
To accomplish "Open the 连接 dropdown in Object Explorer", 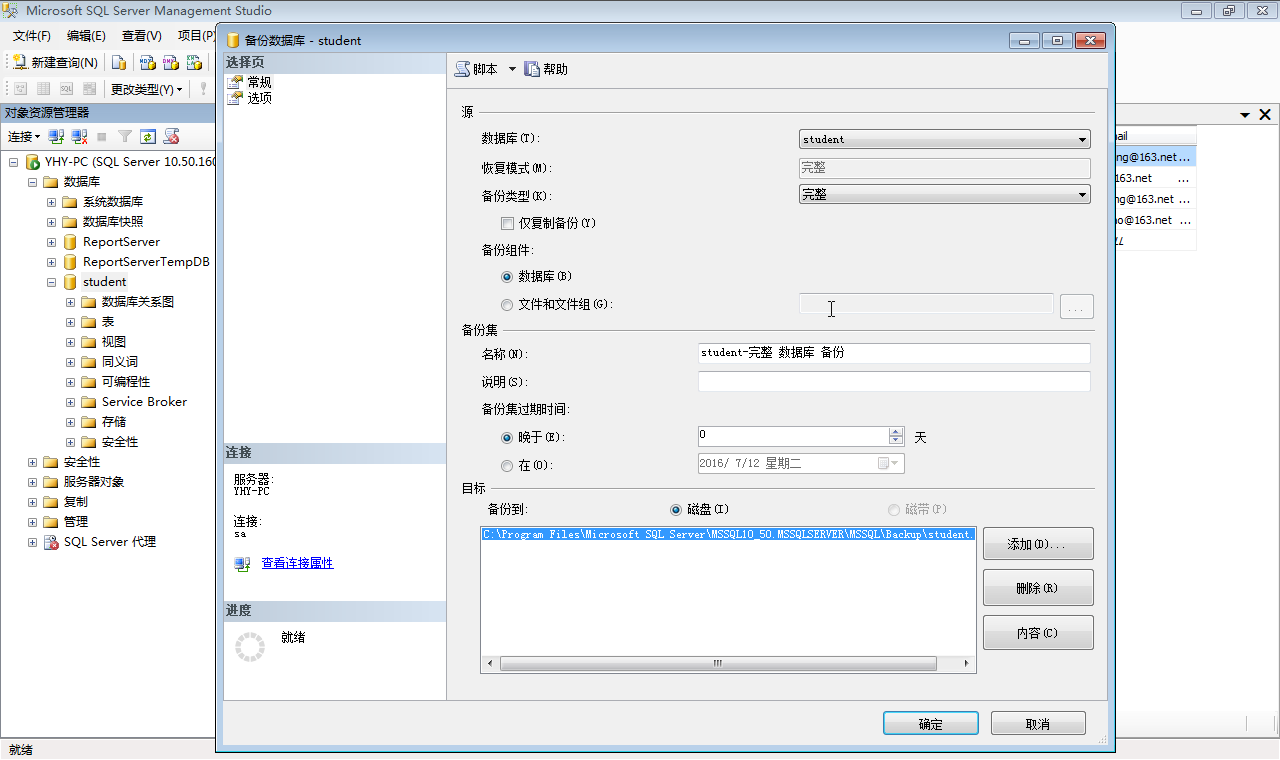I will coord(24,136).
